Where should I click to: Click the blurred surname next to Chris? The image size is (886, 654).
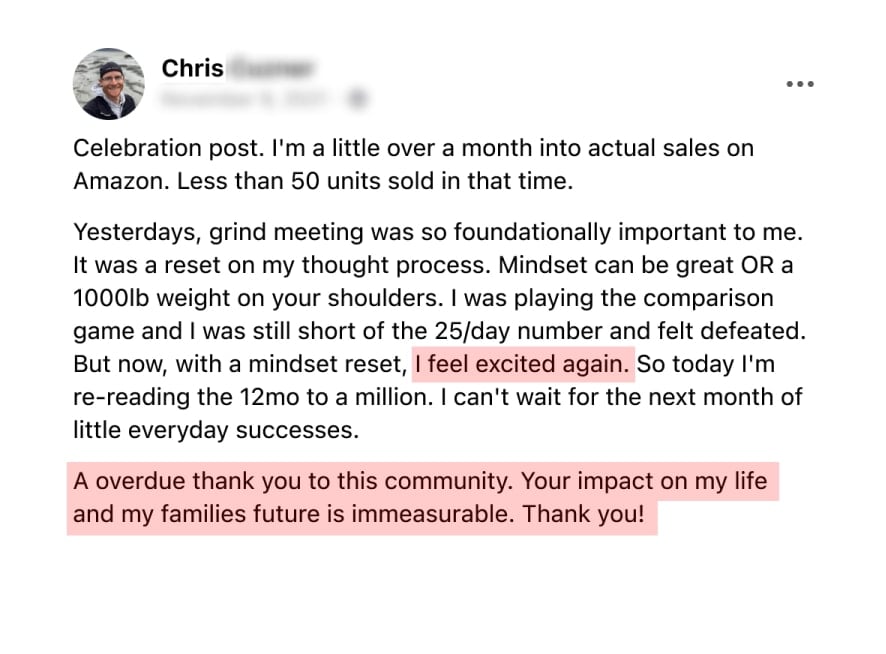(270, 68)
